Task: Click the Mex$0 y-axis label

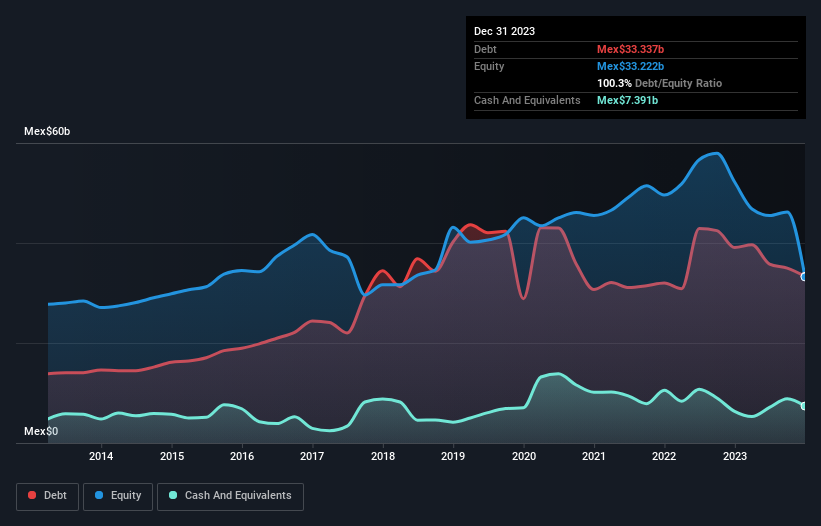Action: click(x=41, y=431)
